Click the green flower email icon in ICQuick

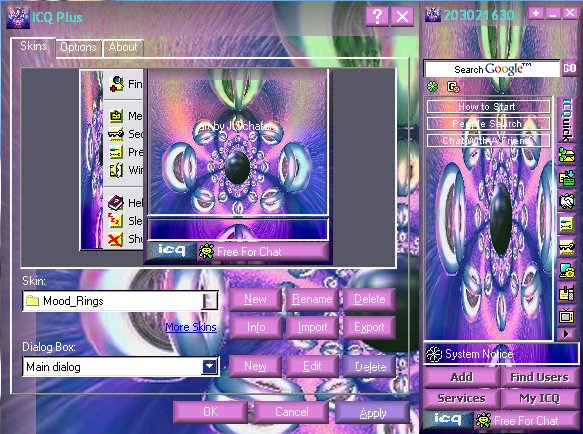coord(567,155)
